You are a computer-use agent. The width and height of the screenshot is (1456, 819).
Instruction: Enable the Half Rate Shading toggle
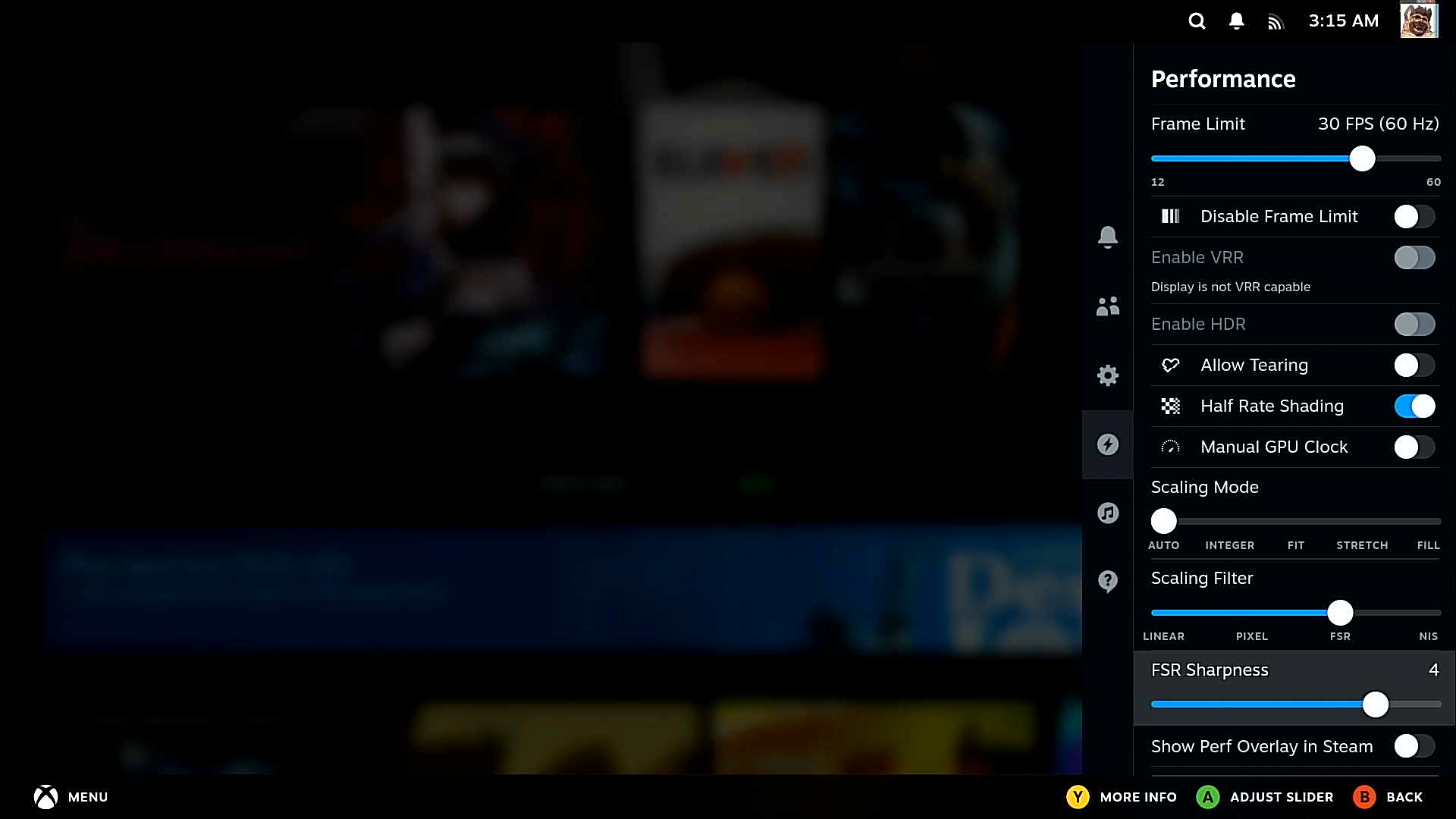pyautogui.click(x=1415, y=405)
